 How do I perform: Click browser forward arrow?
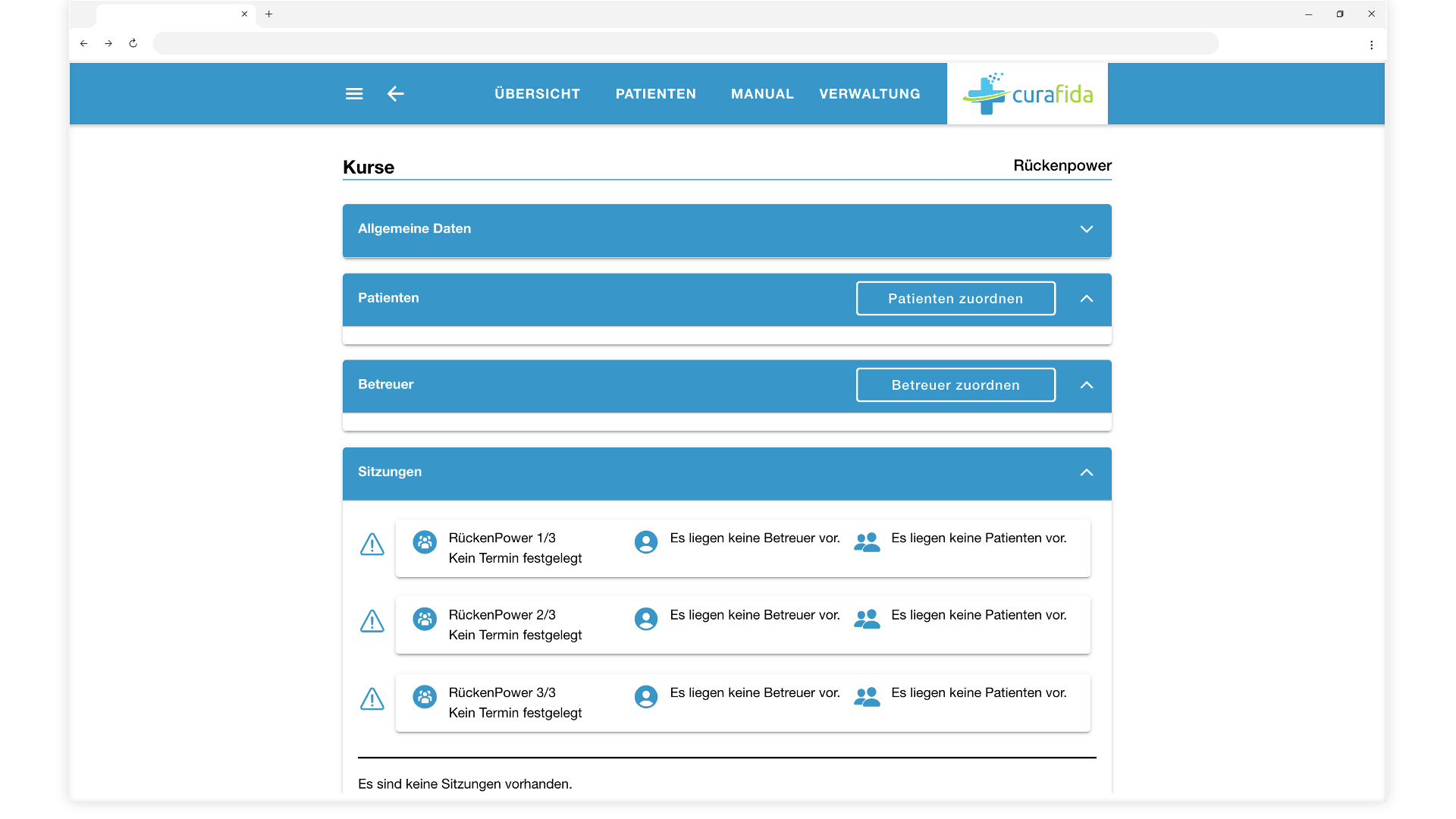[x=108, y=43]
